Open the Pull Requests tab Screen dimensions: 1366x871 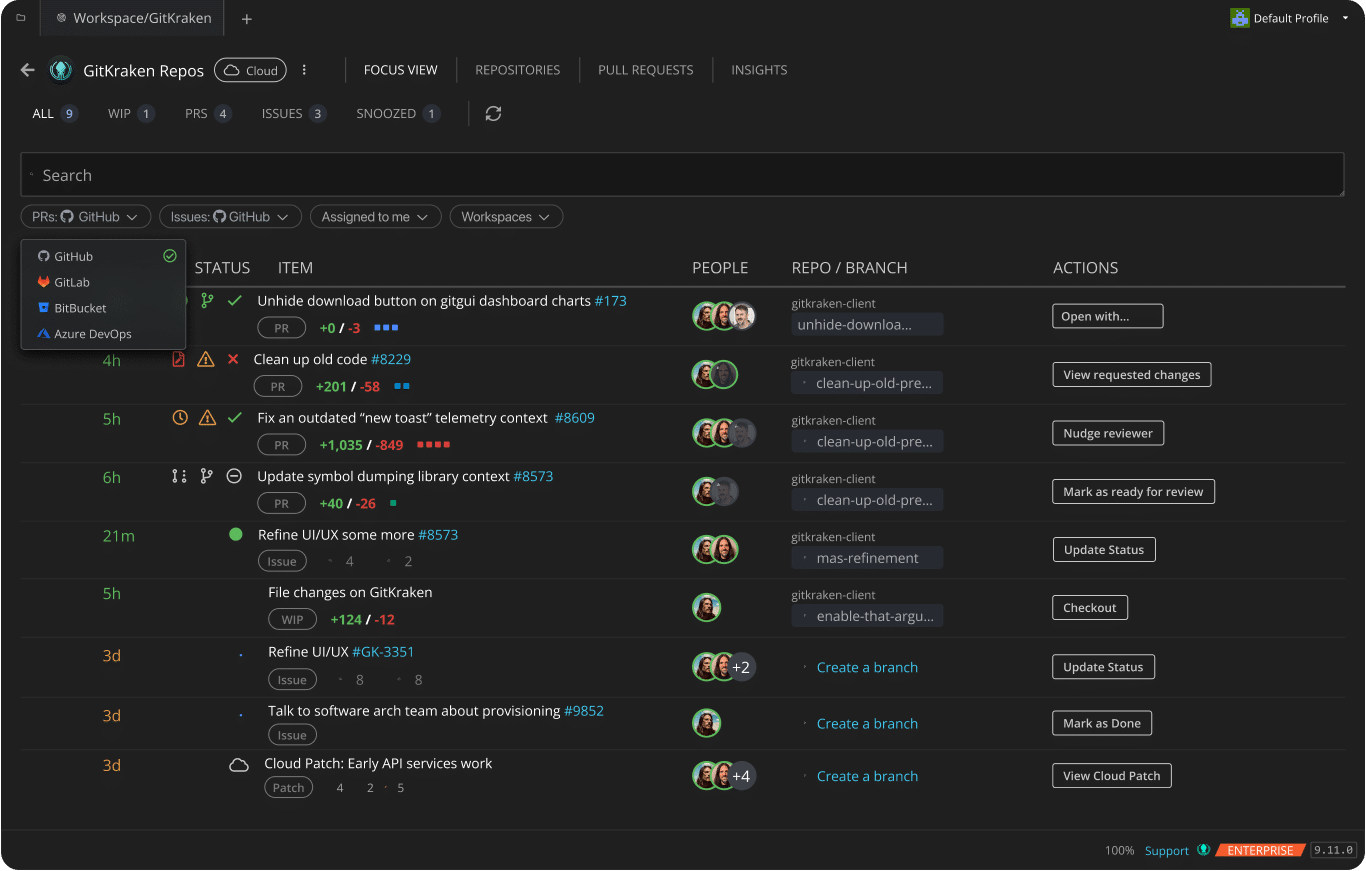(646, 70)
